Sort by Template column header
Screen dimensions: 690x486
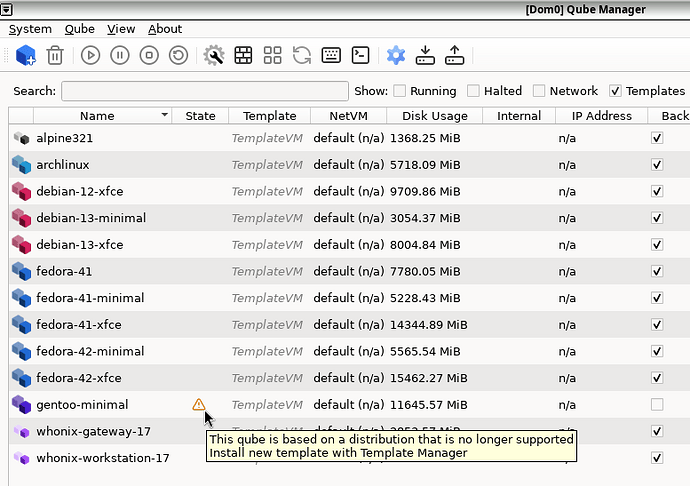tap(269, 116)
